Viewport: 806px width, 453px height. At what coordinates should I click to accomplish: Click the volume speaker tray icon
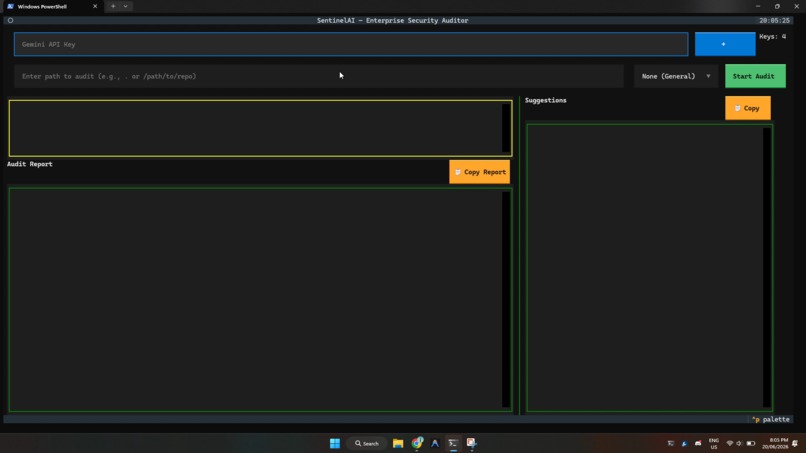[739, 443]
